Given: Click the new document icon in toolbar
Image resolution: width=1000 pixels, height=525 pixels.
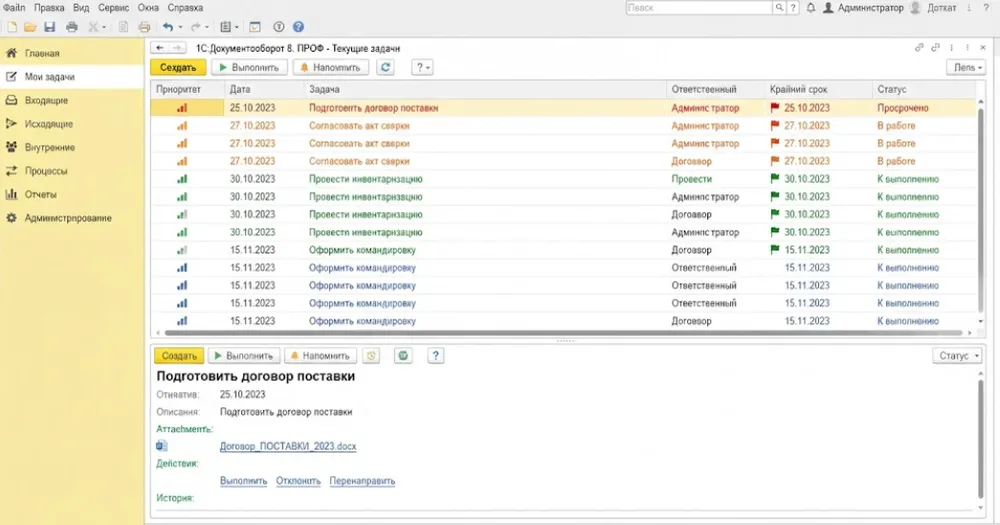Looking at the screenshot, I should [x=12, y=27].
